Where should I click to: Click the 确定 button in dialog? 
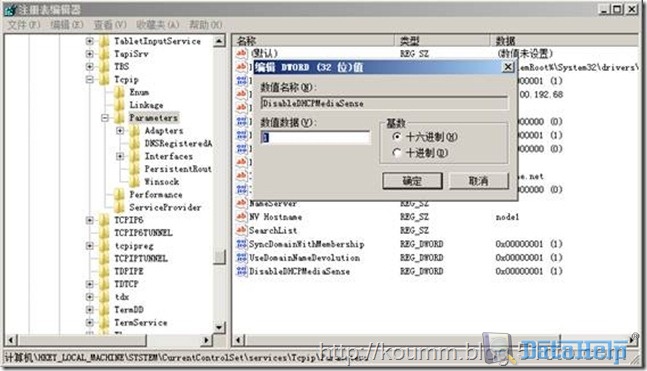(412, 181)
